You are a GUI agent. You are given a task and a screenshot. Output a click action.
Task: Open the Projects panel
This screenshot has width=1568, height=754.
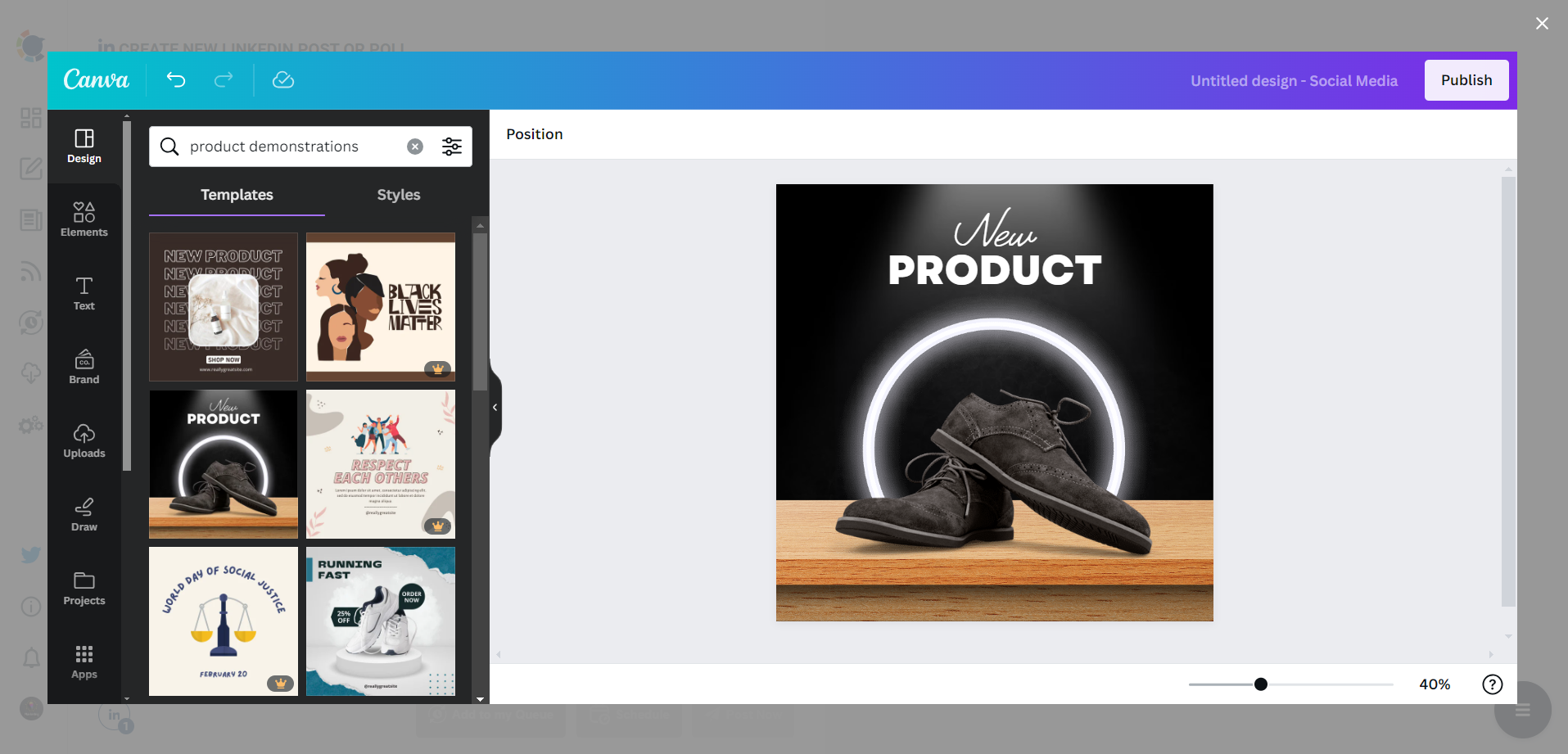tap(84, 587)
